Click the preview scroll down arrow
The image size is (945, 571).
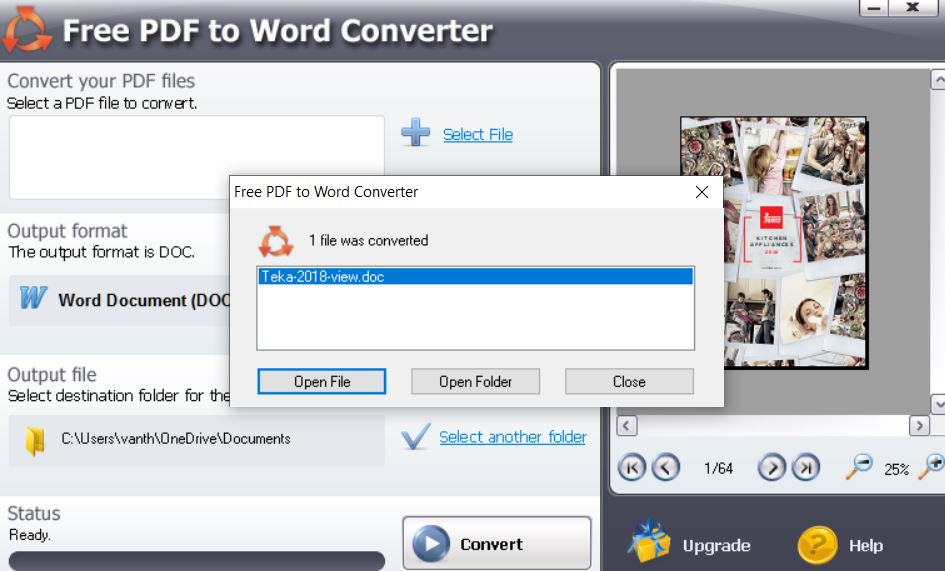[x=938, y=403]
